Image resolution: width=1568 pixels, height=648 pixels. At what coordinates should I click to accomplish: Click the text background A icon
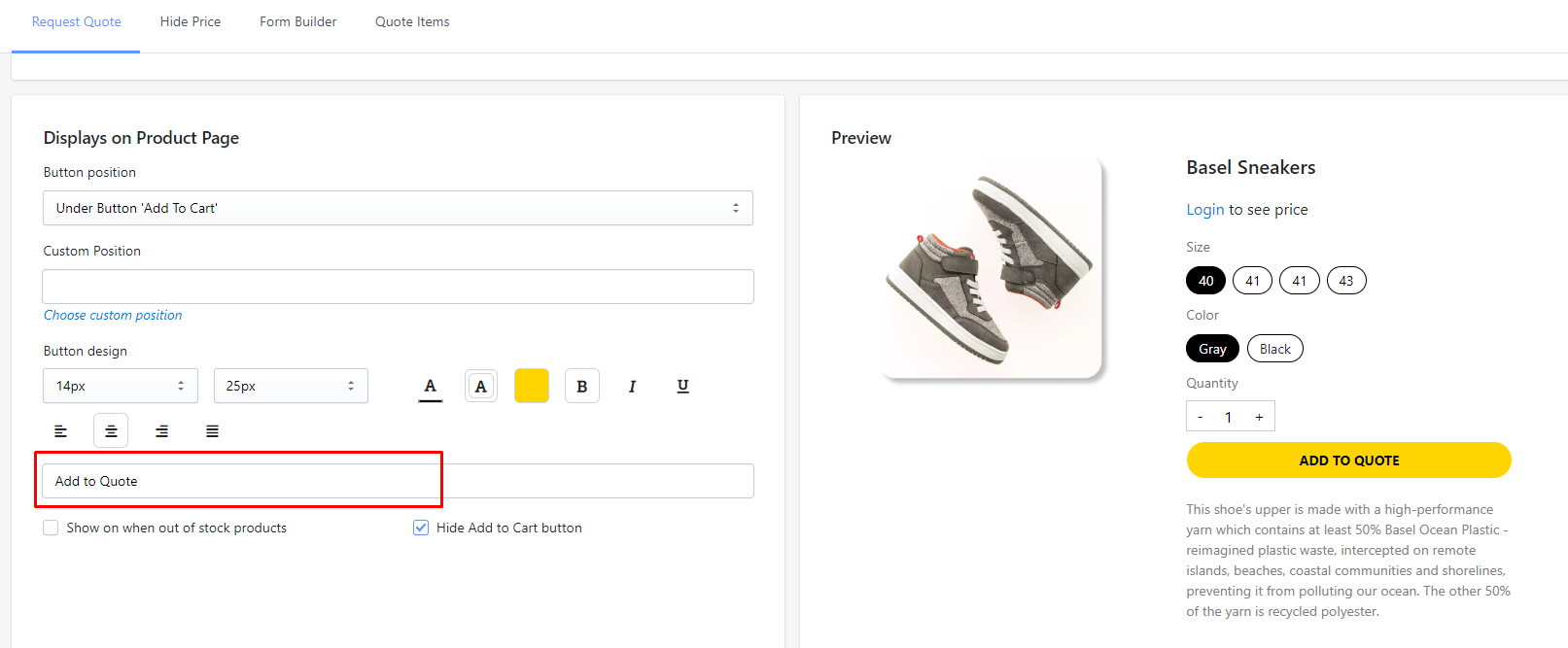(481, 386)
